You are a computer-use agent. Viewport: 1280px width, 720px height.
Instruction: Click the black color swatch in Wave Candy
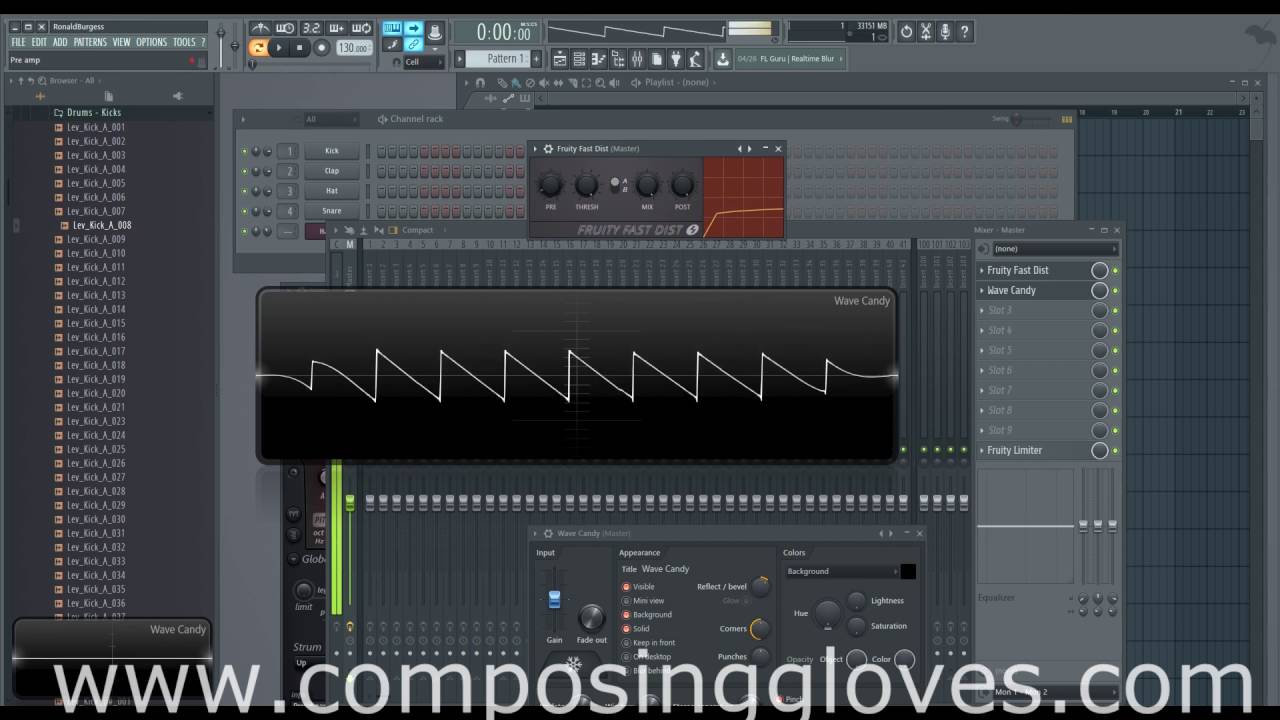[x=908, y=571]
